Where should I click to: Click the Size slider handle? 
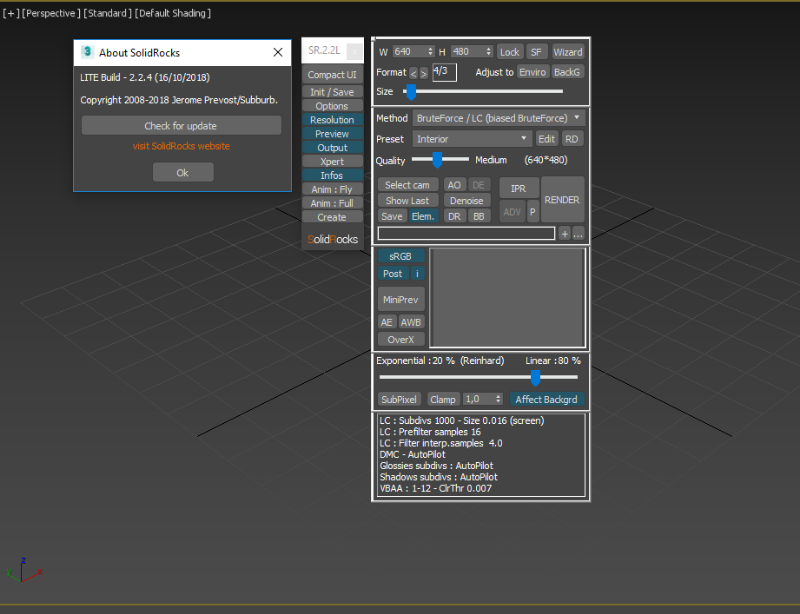pyautogui.click(x=411, y=92)
